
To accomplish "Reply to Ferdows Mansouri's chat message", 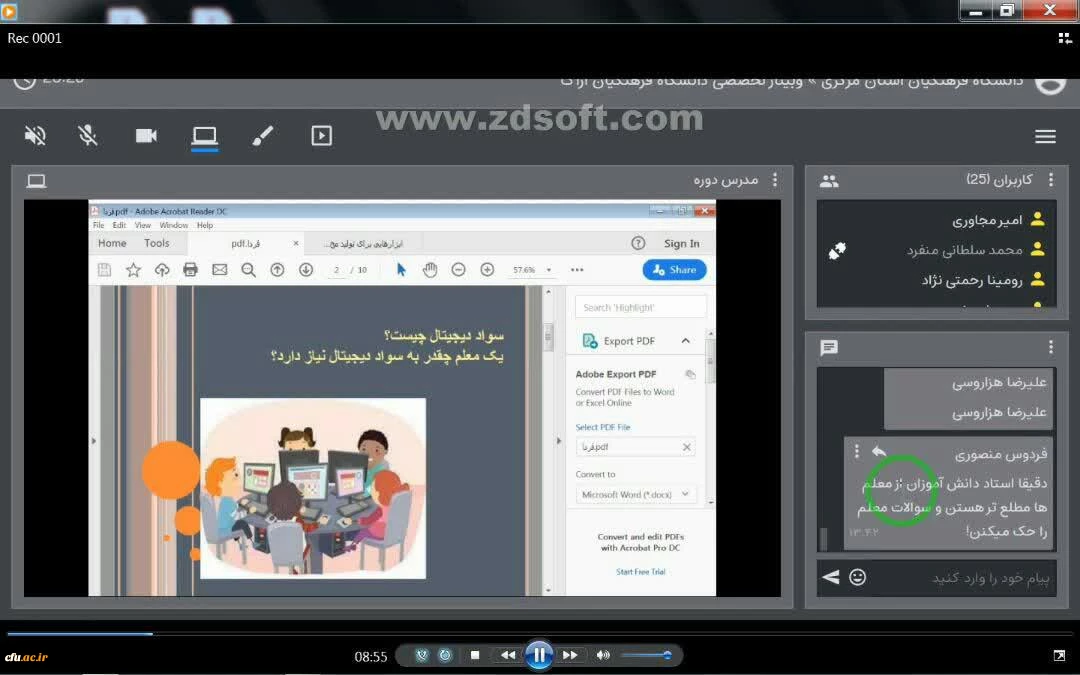I will [879, 452].
